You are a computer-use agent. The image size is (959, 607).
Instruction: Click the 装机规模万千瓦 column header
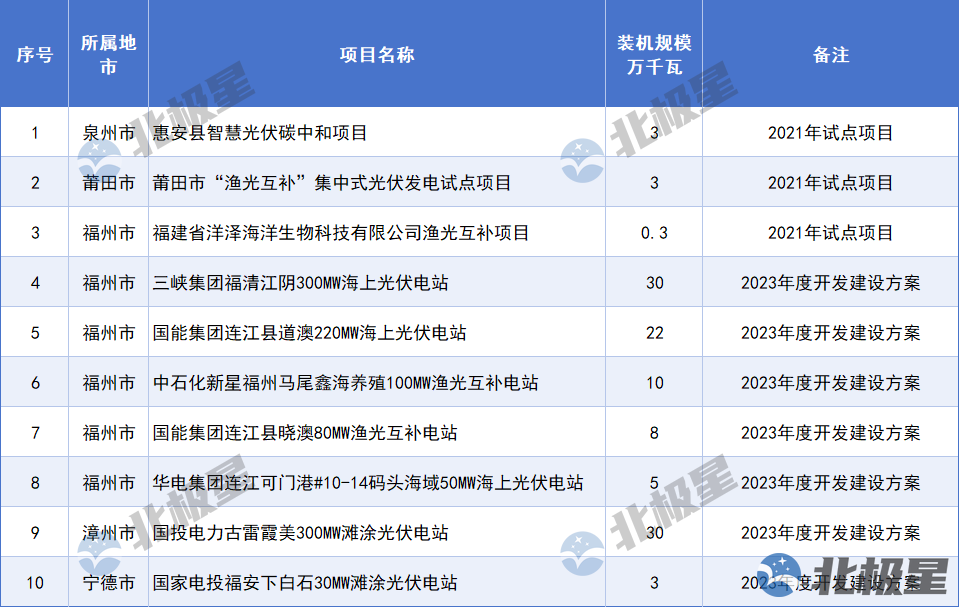point(654,55)
